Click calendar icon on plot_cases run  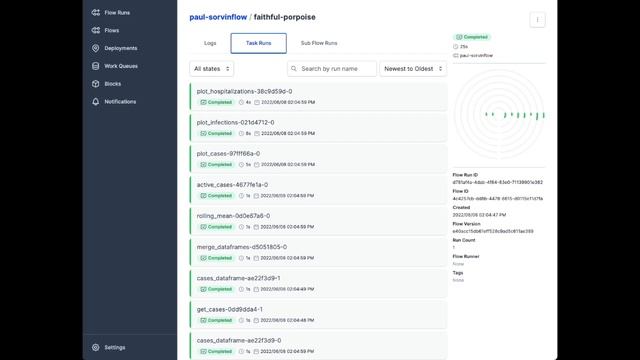point(257,164)
